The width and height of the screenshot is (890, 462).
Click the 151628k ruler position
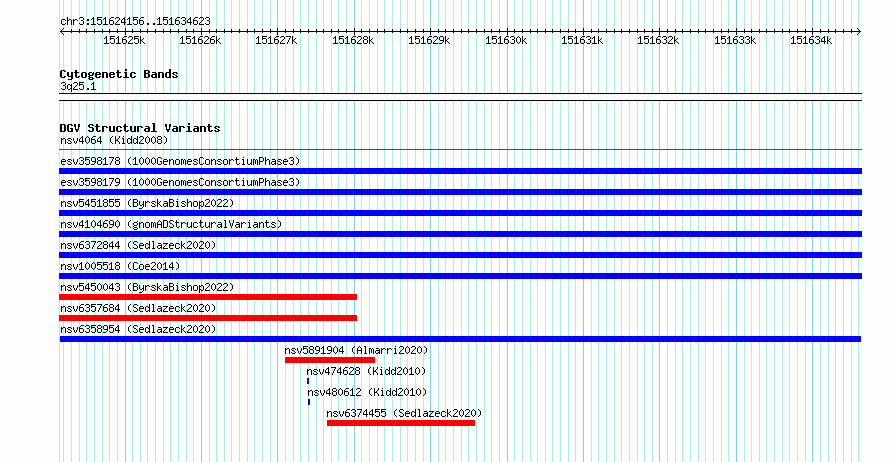353,40
